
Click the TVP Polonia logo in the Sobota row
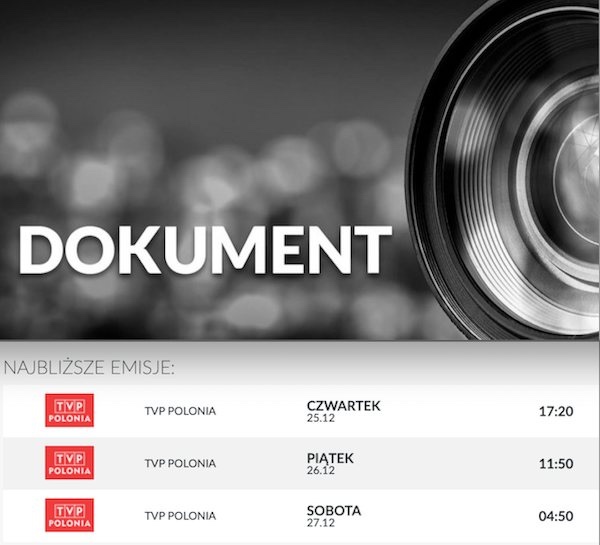(69, 515)
